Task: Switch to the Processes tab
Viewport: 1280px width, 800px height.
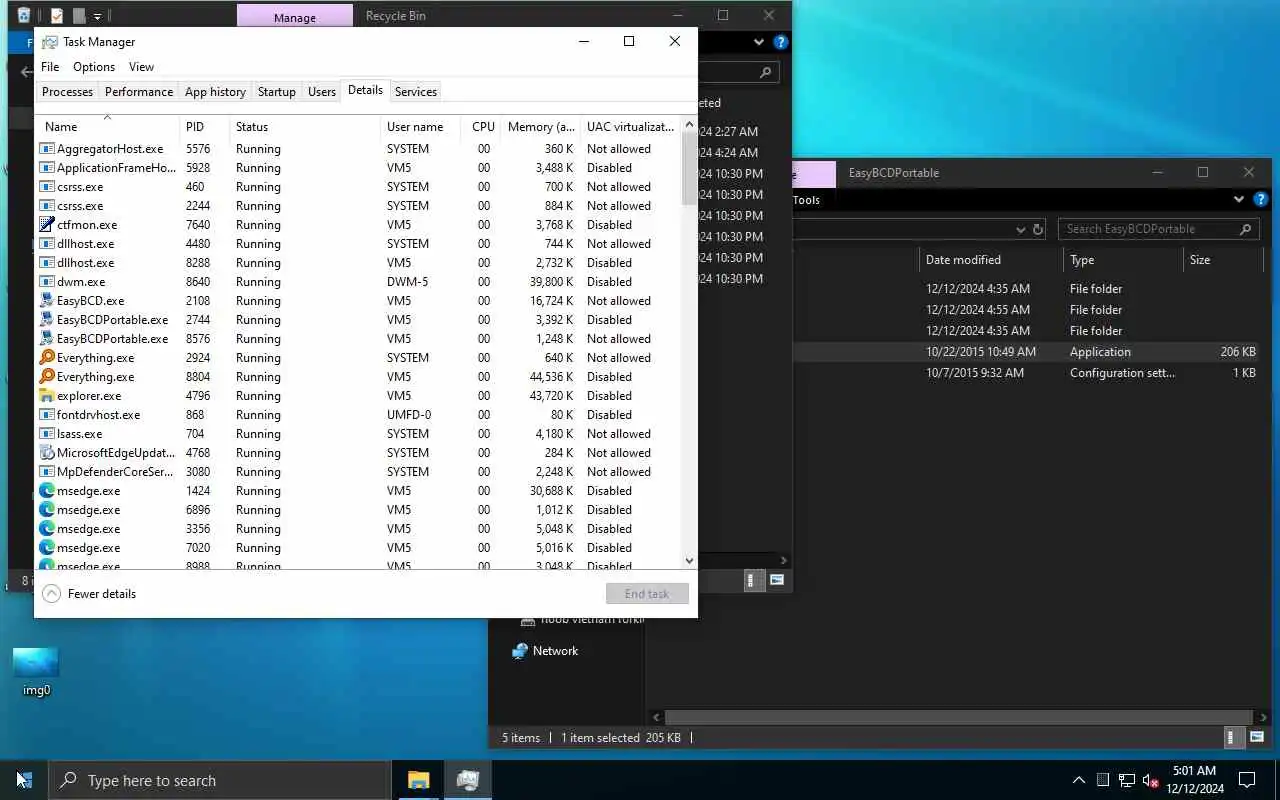Action: coord(67,92)
